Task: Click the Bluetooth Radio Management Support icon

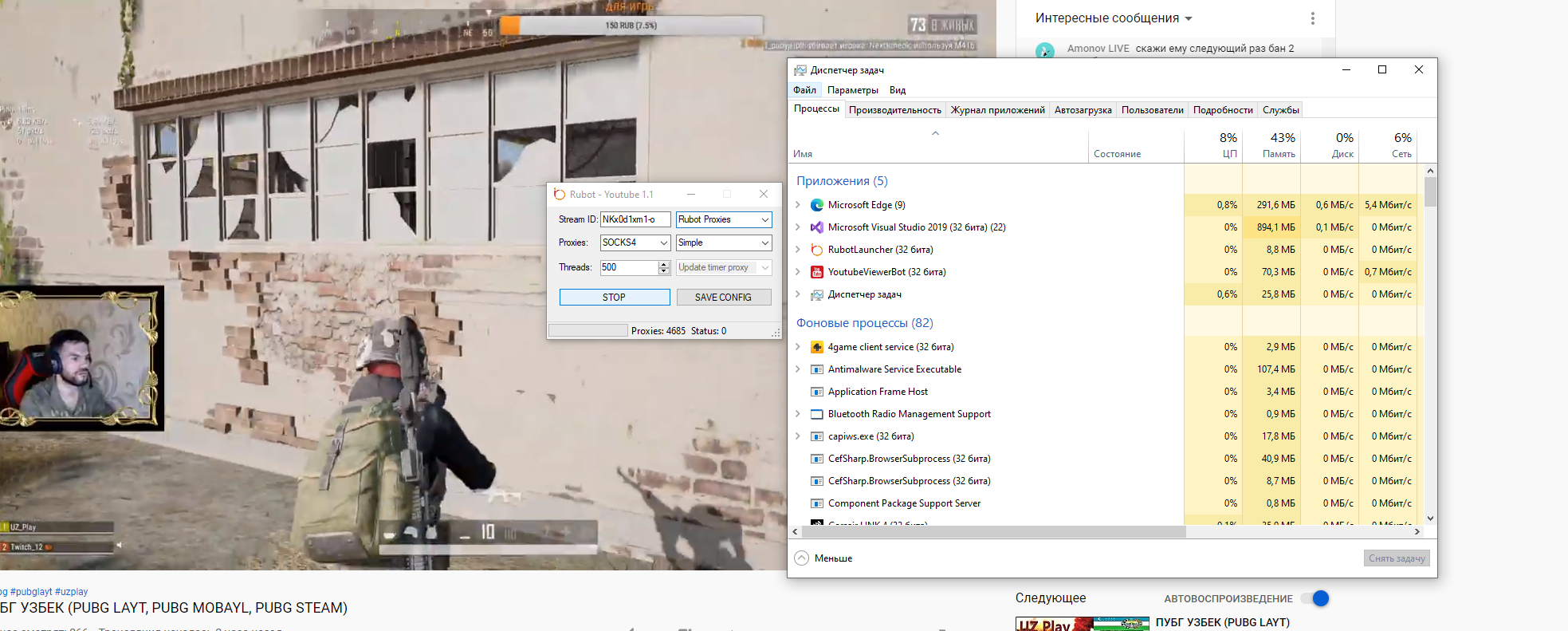Action: click(816, 414)
